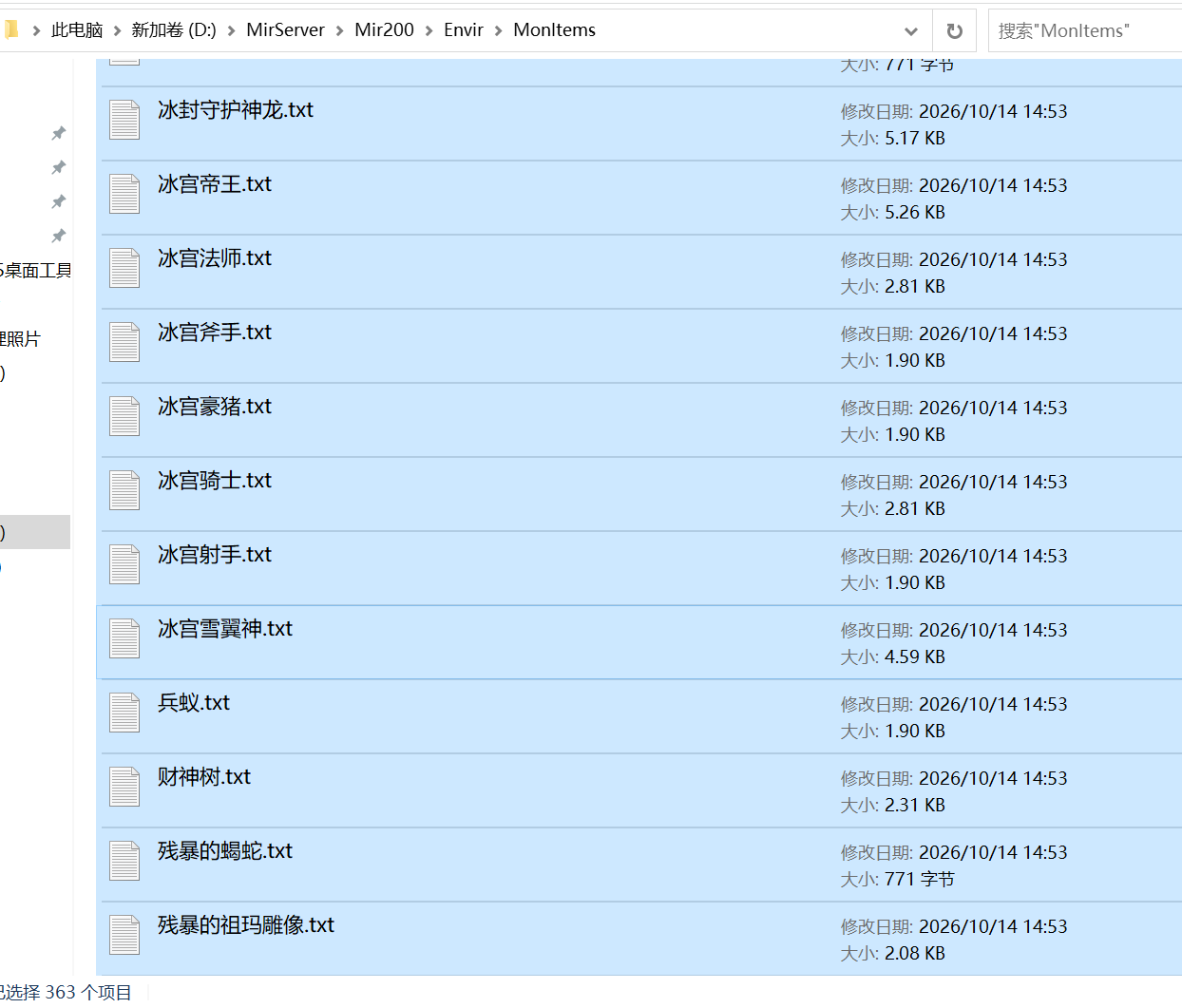The height and width of the screenshot is (1008, 1182).
Task: Select file name 财神树.txt
Action: [x=204, y=777]
